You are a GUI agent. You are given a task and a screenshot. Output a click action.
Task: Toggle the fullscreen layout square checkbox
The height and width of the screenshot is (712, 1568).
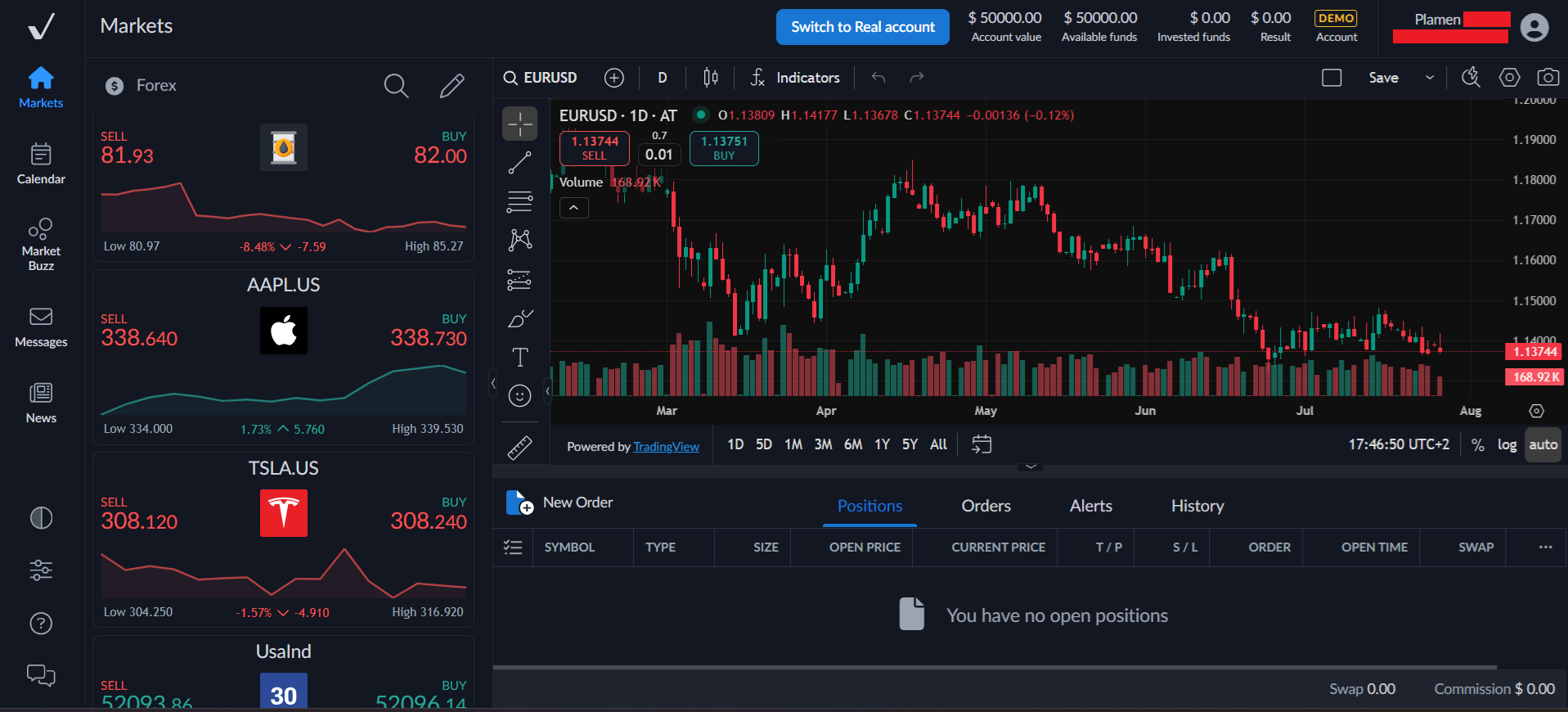[1332, 78]
